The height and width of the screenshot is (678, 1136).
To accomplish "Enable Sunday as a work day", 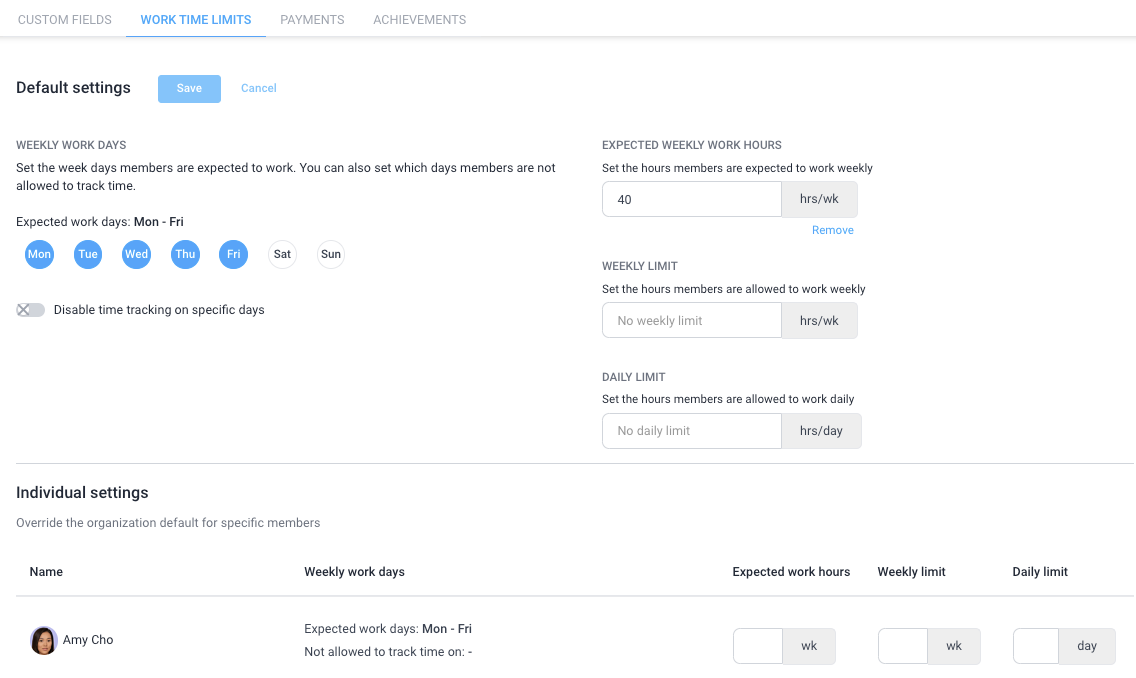I will click(x=331, y=254).
